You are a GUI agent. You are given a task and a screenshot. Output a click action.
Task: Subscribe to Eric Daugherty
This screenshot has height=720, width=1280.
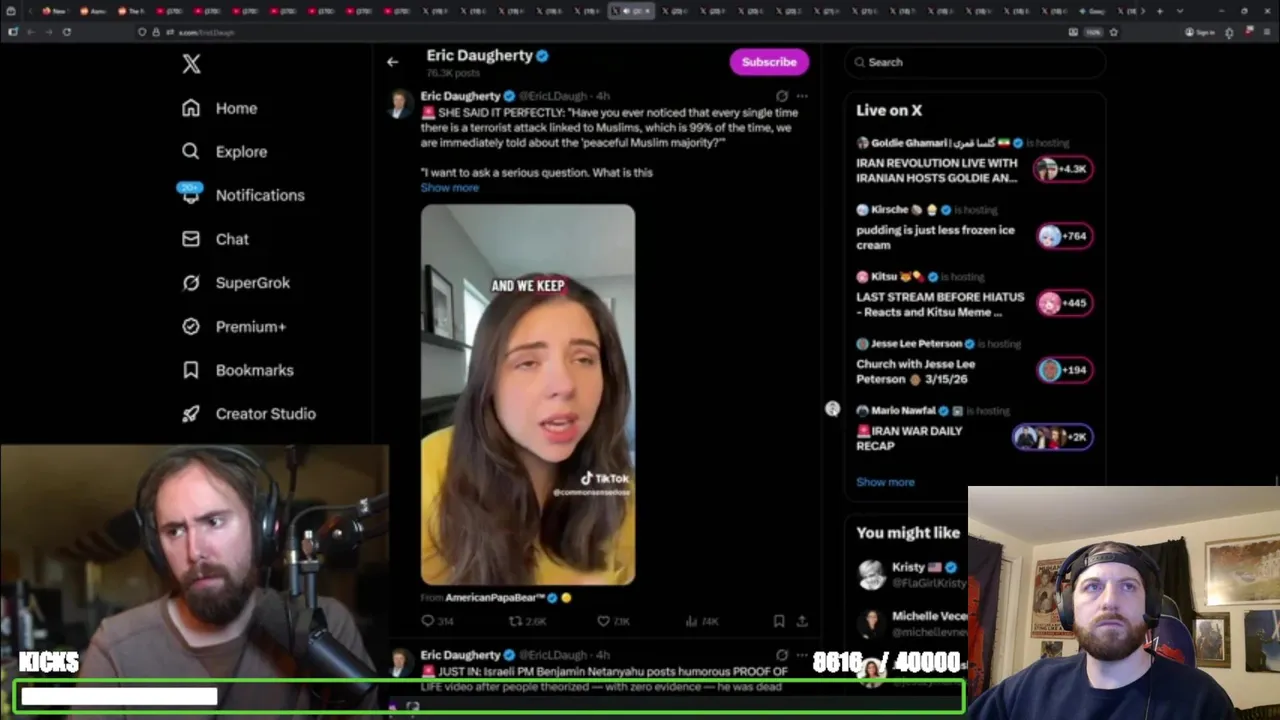tap(769, 62)
